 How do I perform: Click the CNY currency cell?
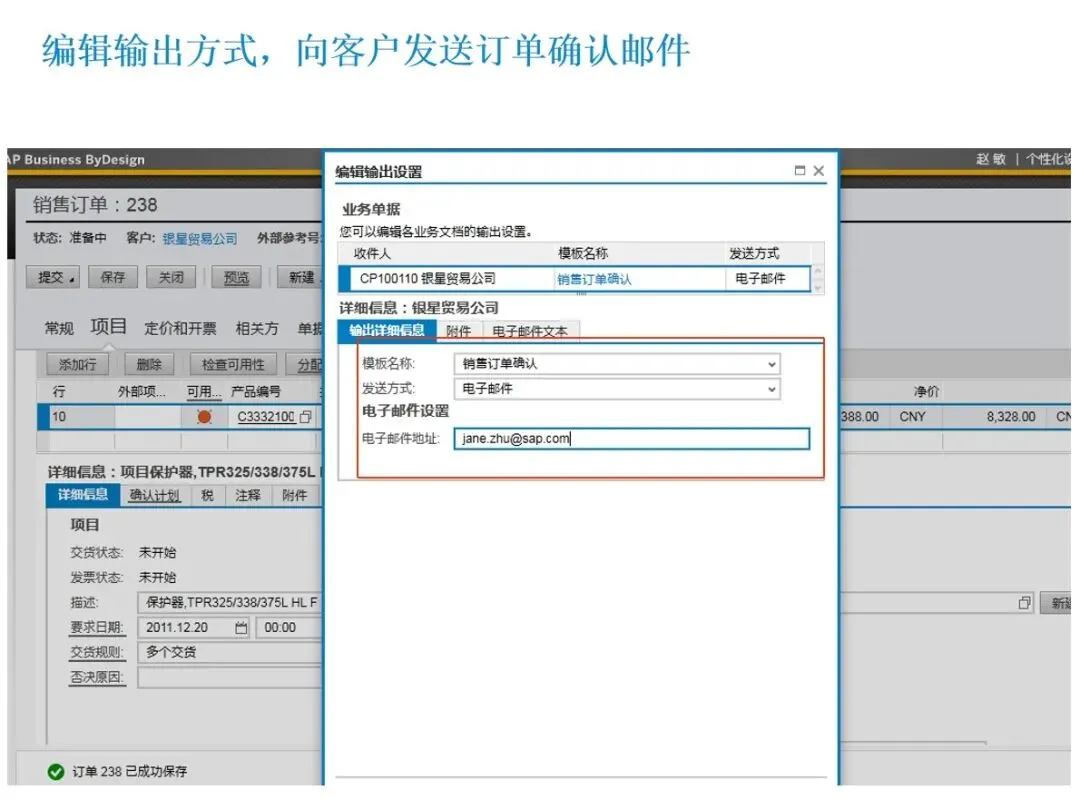(912, 417)
